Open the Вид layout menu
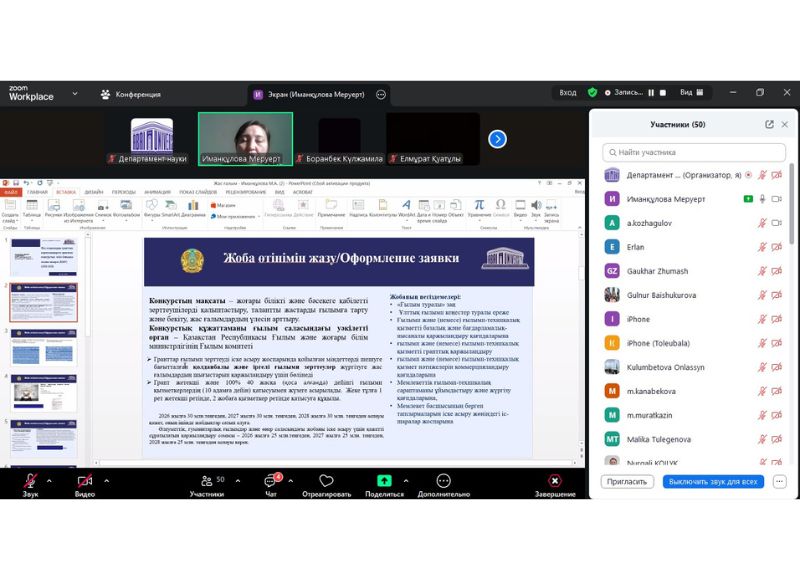Image resolution: width=800 pixels, height=580 pixels. (x=690, y=93)
